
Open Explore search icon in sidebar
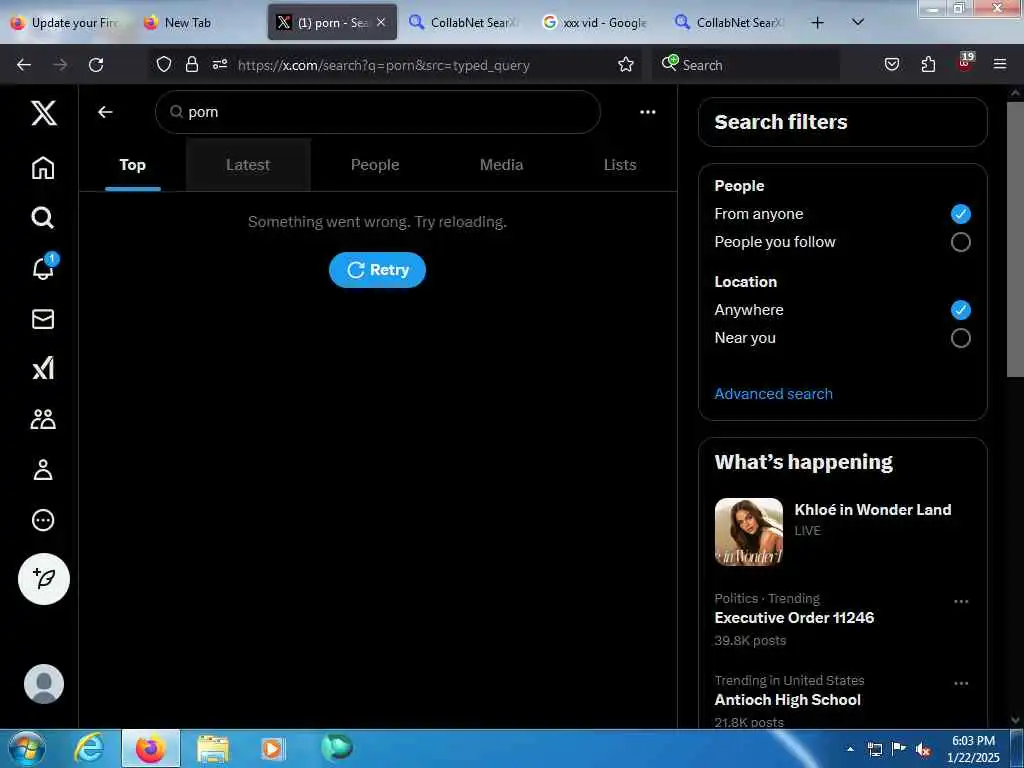43,217
